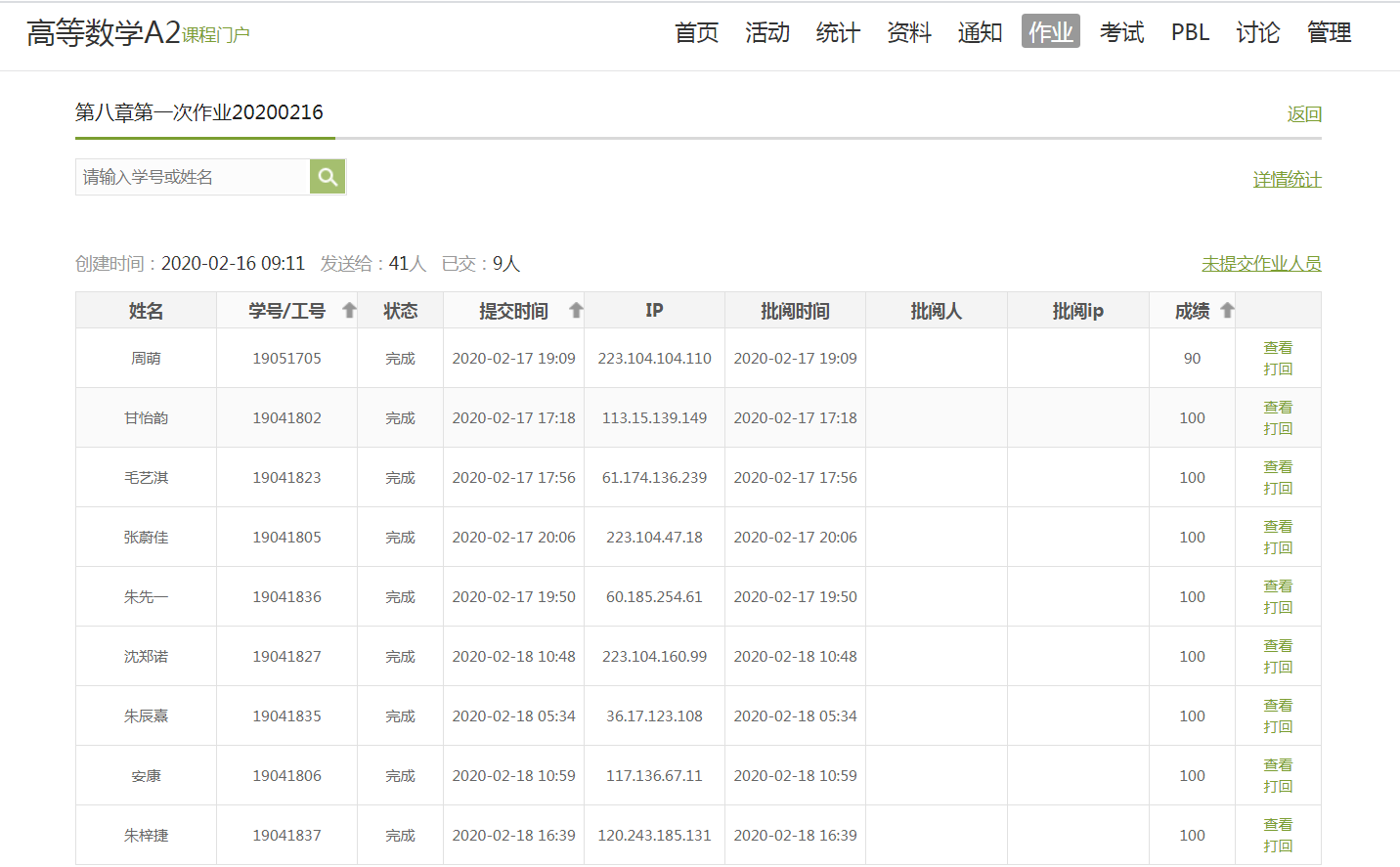1400x867 pixels.
Task: Select the 第八章第一次作业20200216 heading tab
Action: click(x=199, y=112)
